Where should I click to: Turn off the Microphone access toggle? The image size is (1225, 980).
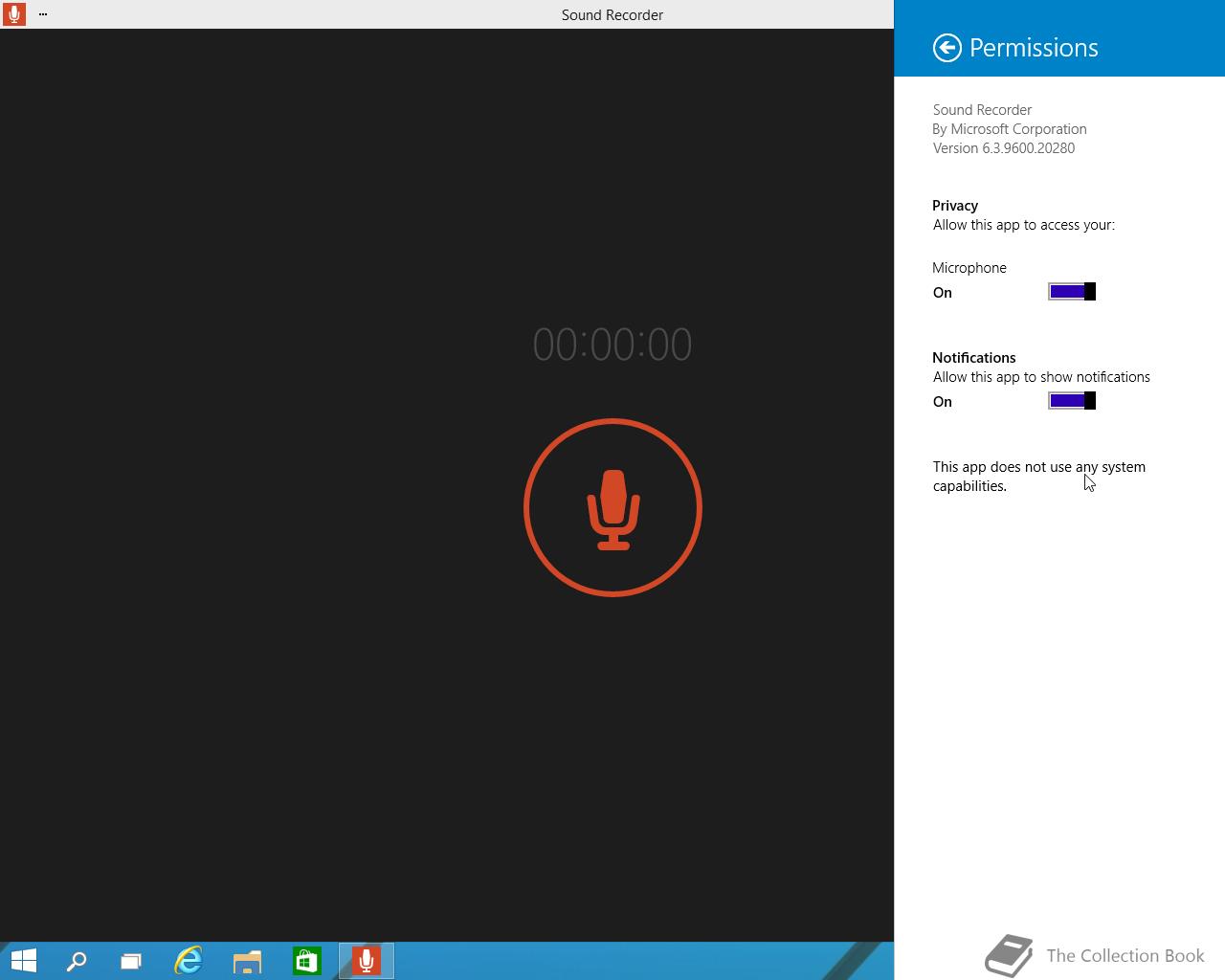point(1072,292)
